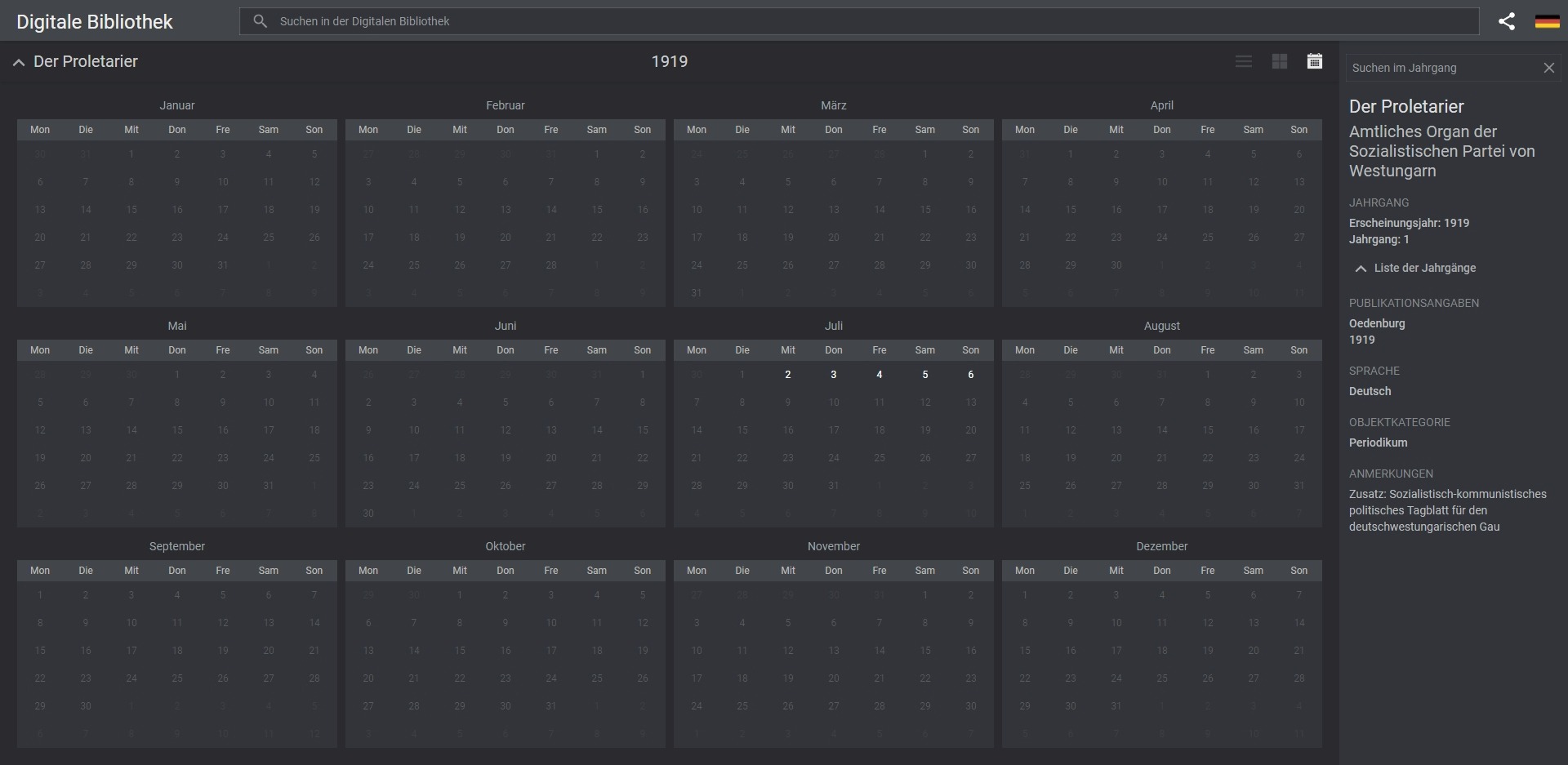Viewport: 1568px width, 765px height.
Task: Click Erscheinungsjahr: 1919 text
Action: 1409,223
